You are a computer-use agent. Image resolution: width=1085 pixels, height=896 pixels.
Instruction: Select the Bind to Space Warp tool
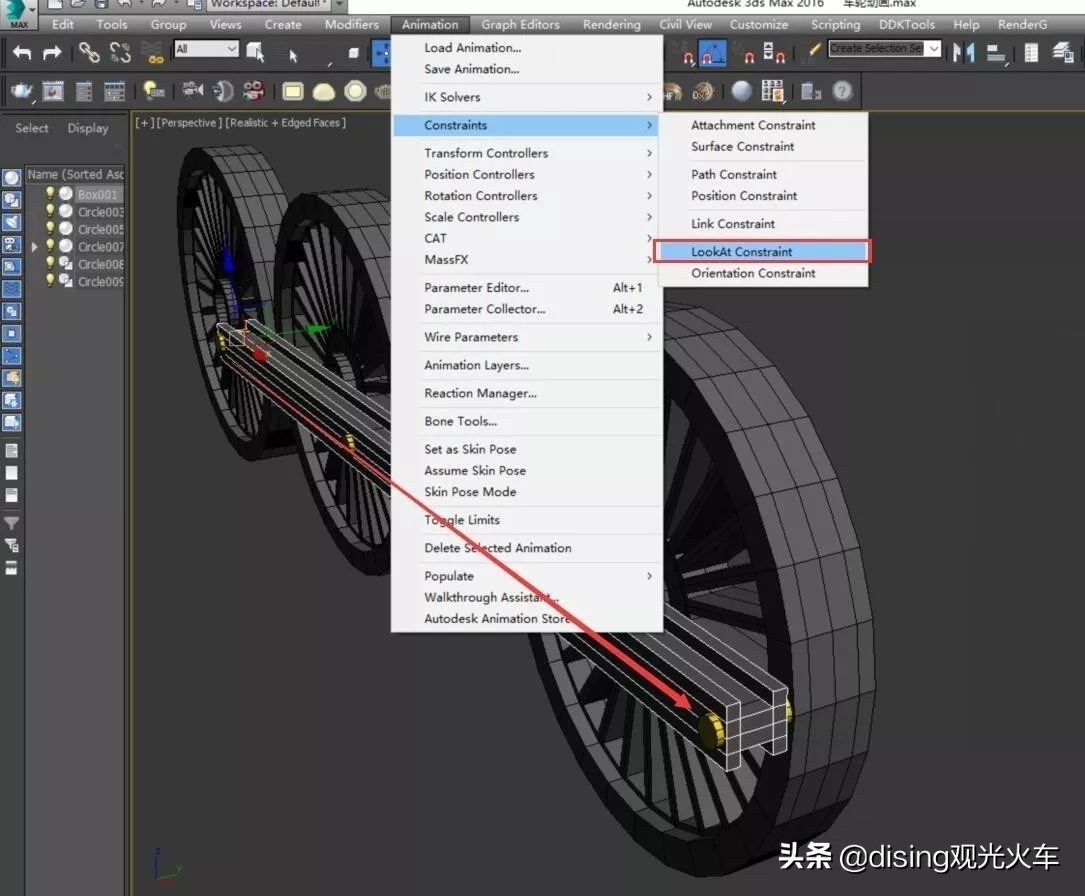coord(153,53)
